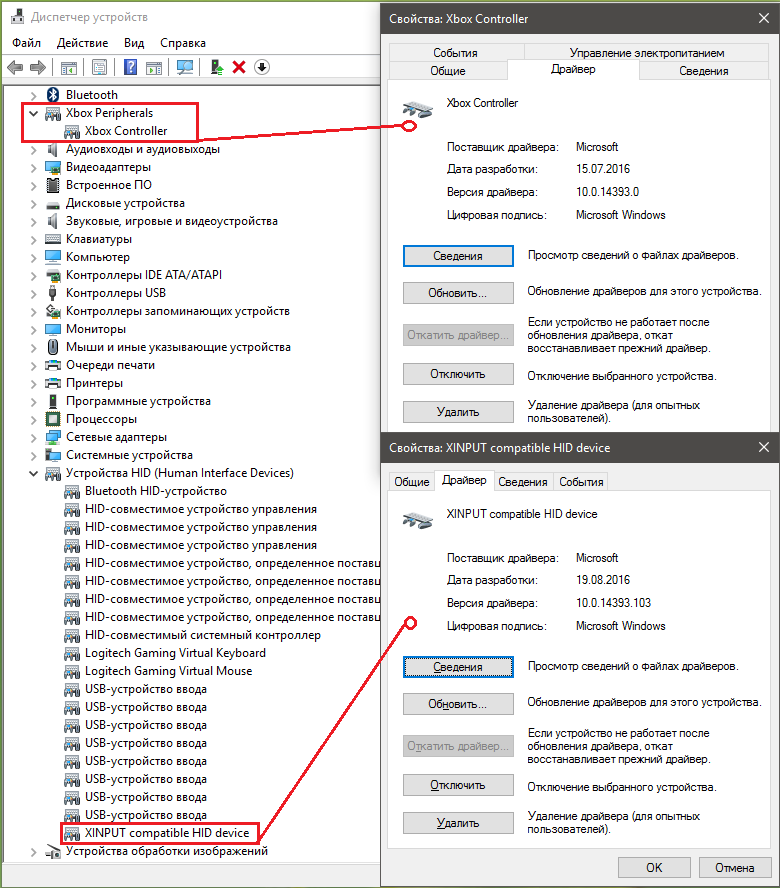This screenshot has width=780, height=888.
Task: Click the Xbox Peripherals category icon
Action: (x=53, y=113)
